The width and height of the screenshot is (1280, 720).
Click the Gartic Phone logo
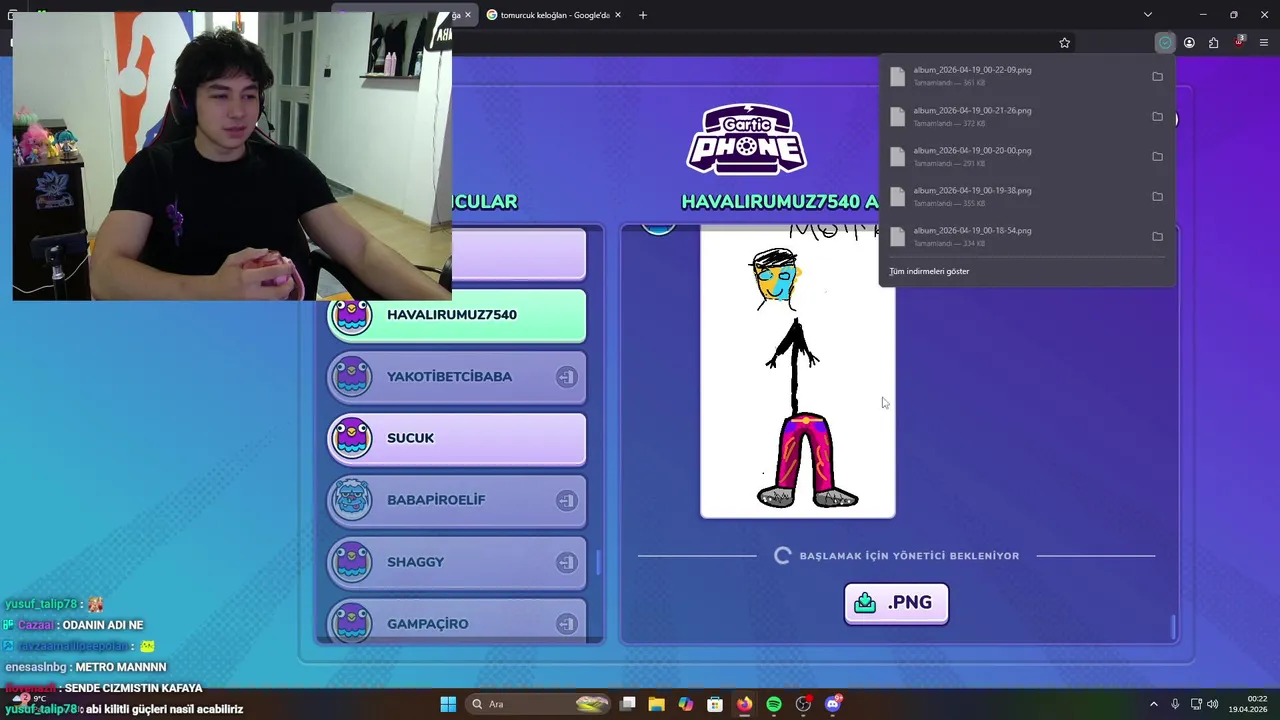[x=747, y=139]
